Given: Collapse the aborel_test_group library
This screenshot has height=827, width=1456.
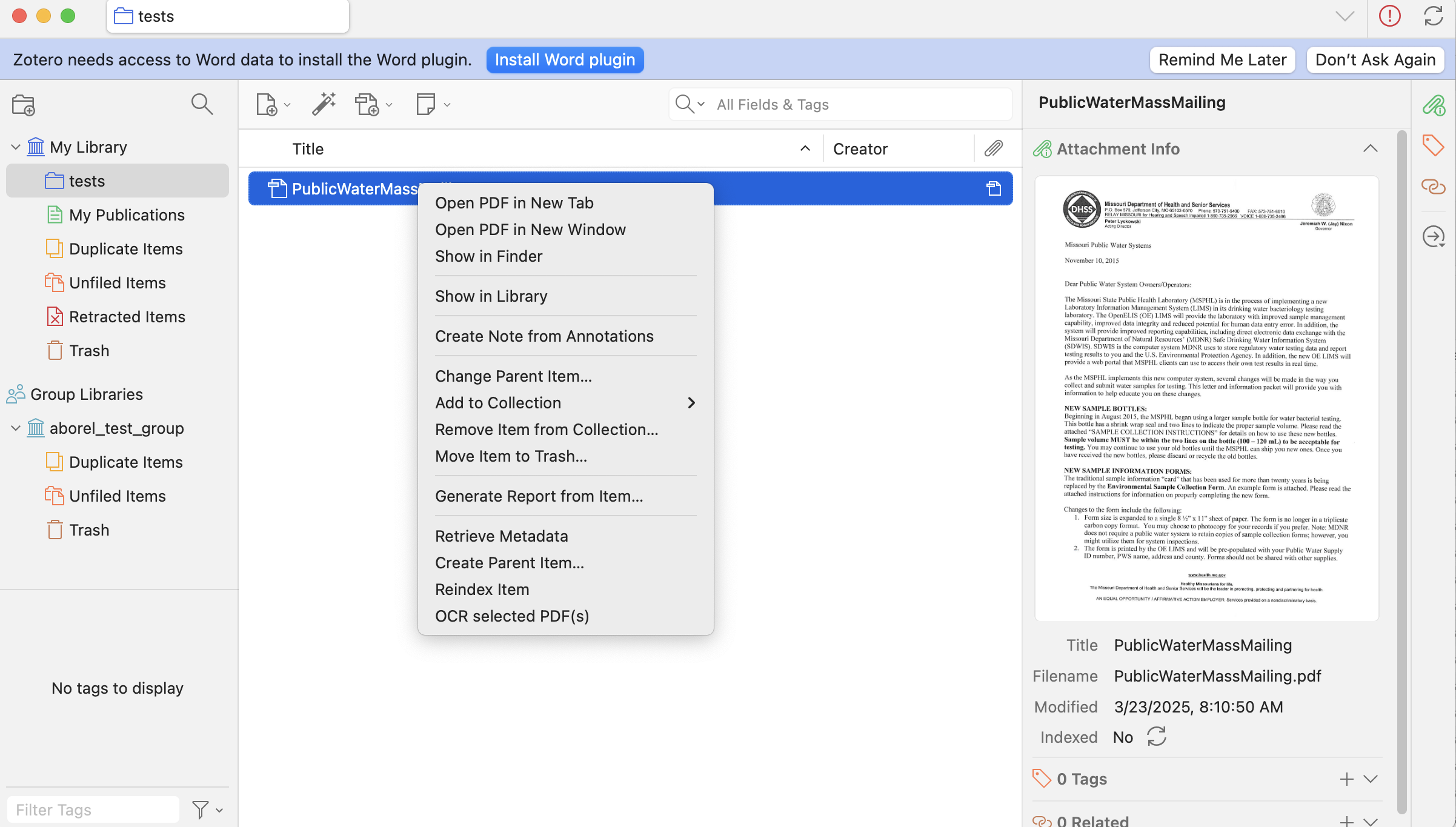Looking at the screenshot, I should tap(16, 428).
